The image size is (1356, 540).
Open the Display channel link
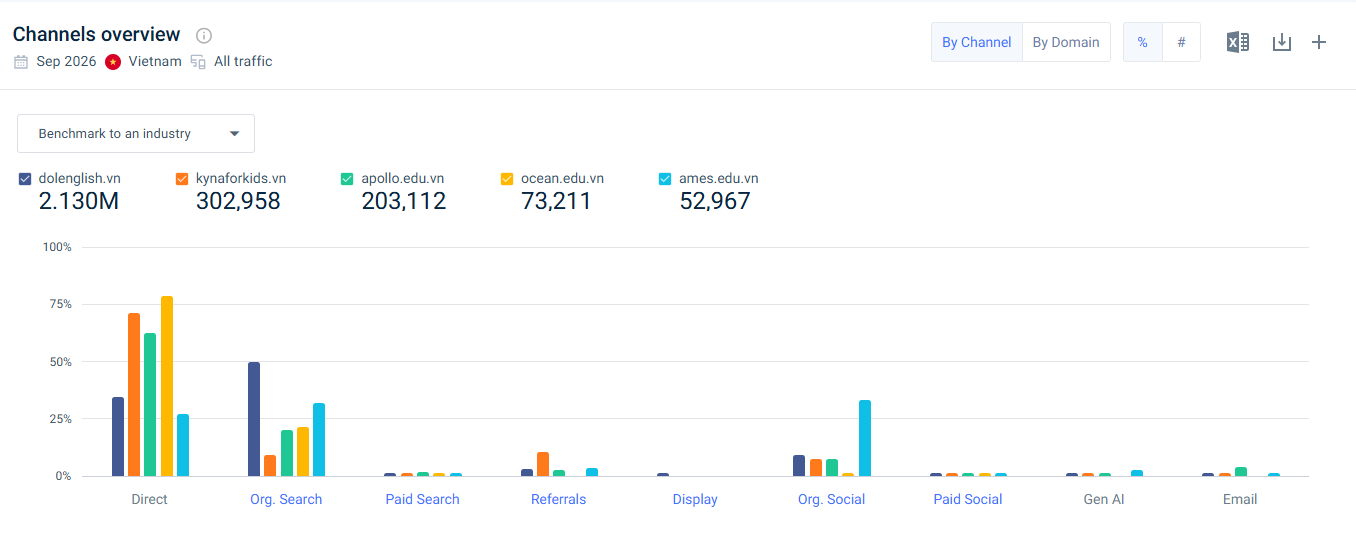click(695, 499)
